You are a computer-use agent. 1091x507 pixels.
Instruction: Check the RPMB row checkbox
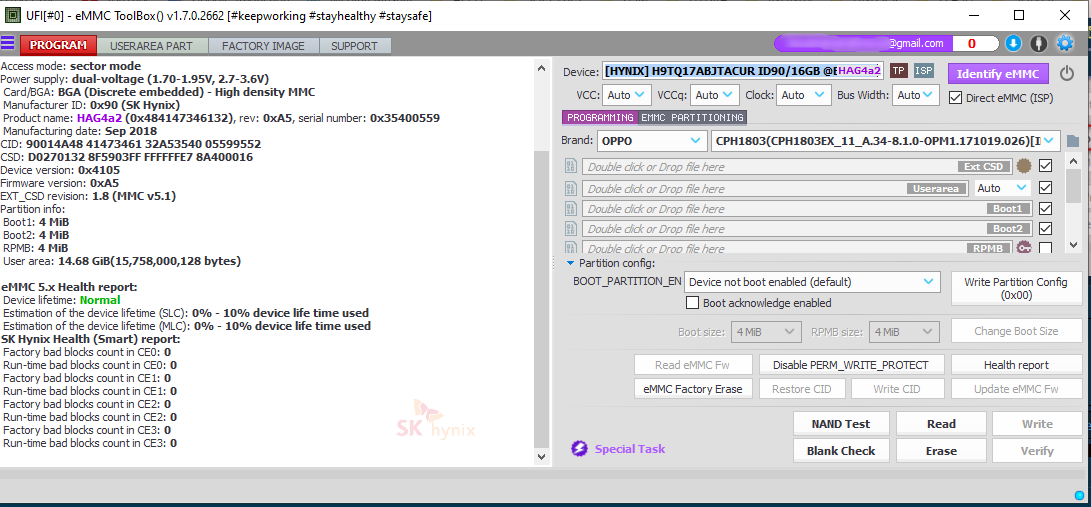pyautogui.click(x=1044, y=248)
